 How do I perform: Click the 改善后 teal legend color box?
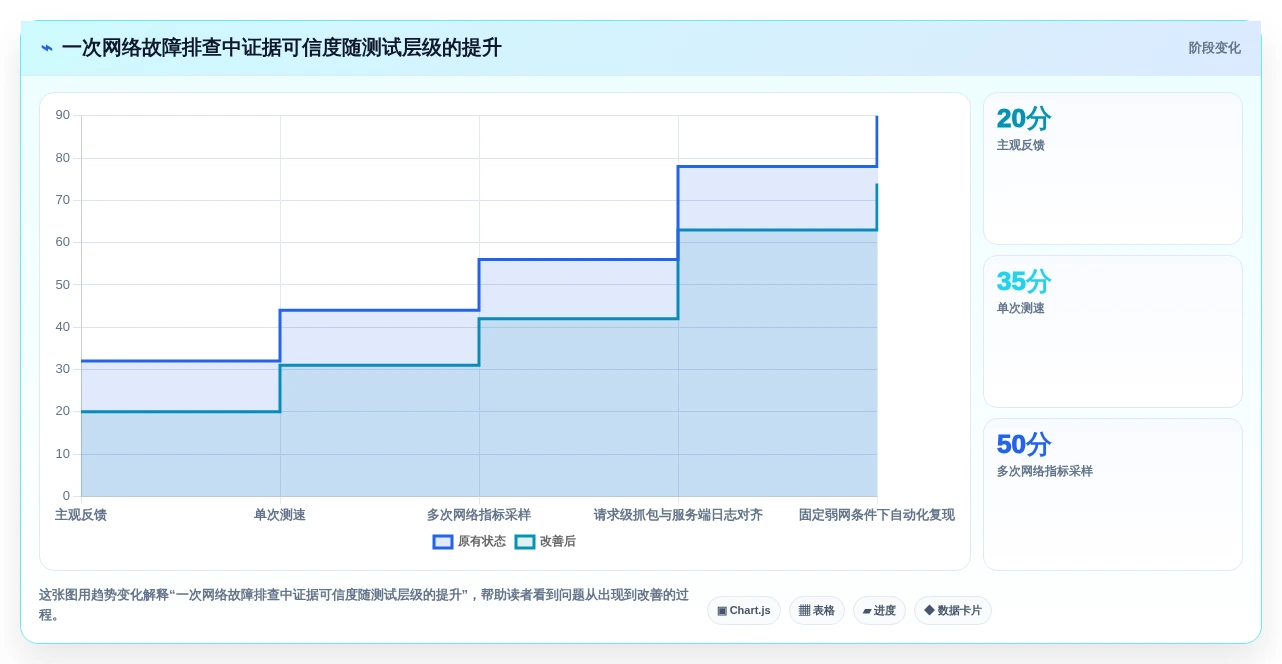(x=525, y=541)
